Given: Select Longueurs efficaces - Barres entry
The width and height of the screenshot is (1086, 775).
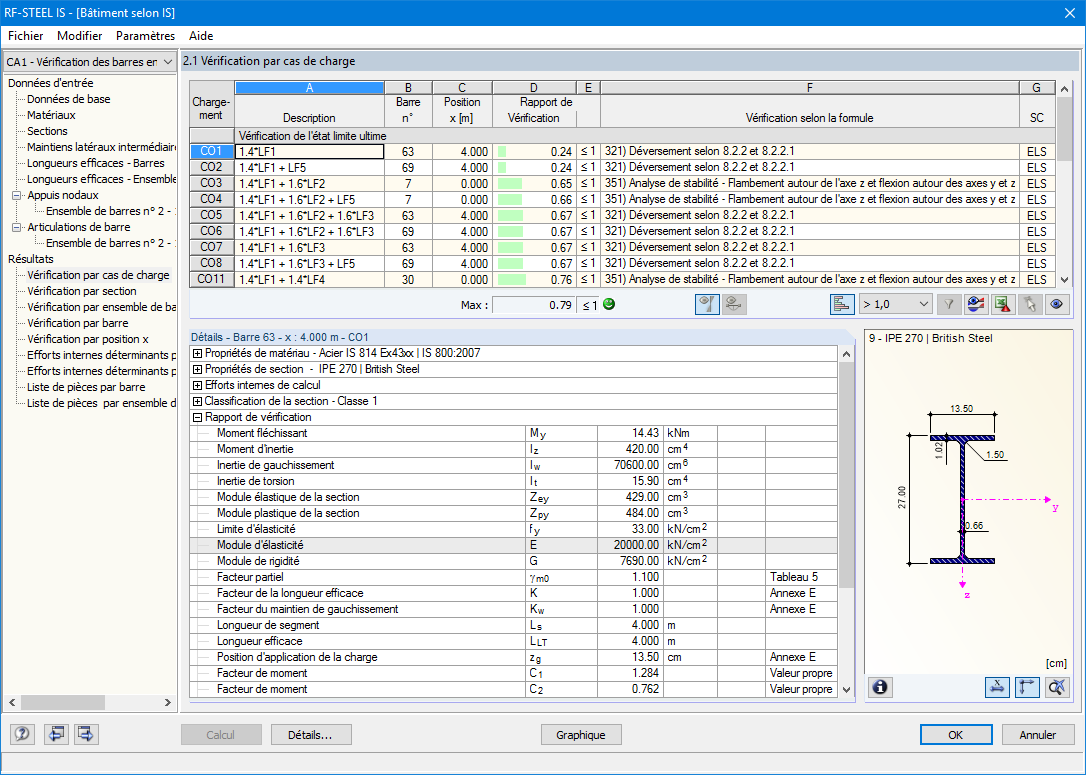Looking at the screenshot, I should click(x=96, y=163).
